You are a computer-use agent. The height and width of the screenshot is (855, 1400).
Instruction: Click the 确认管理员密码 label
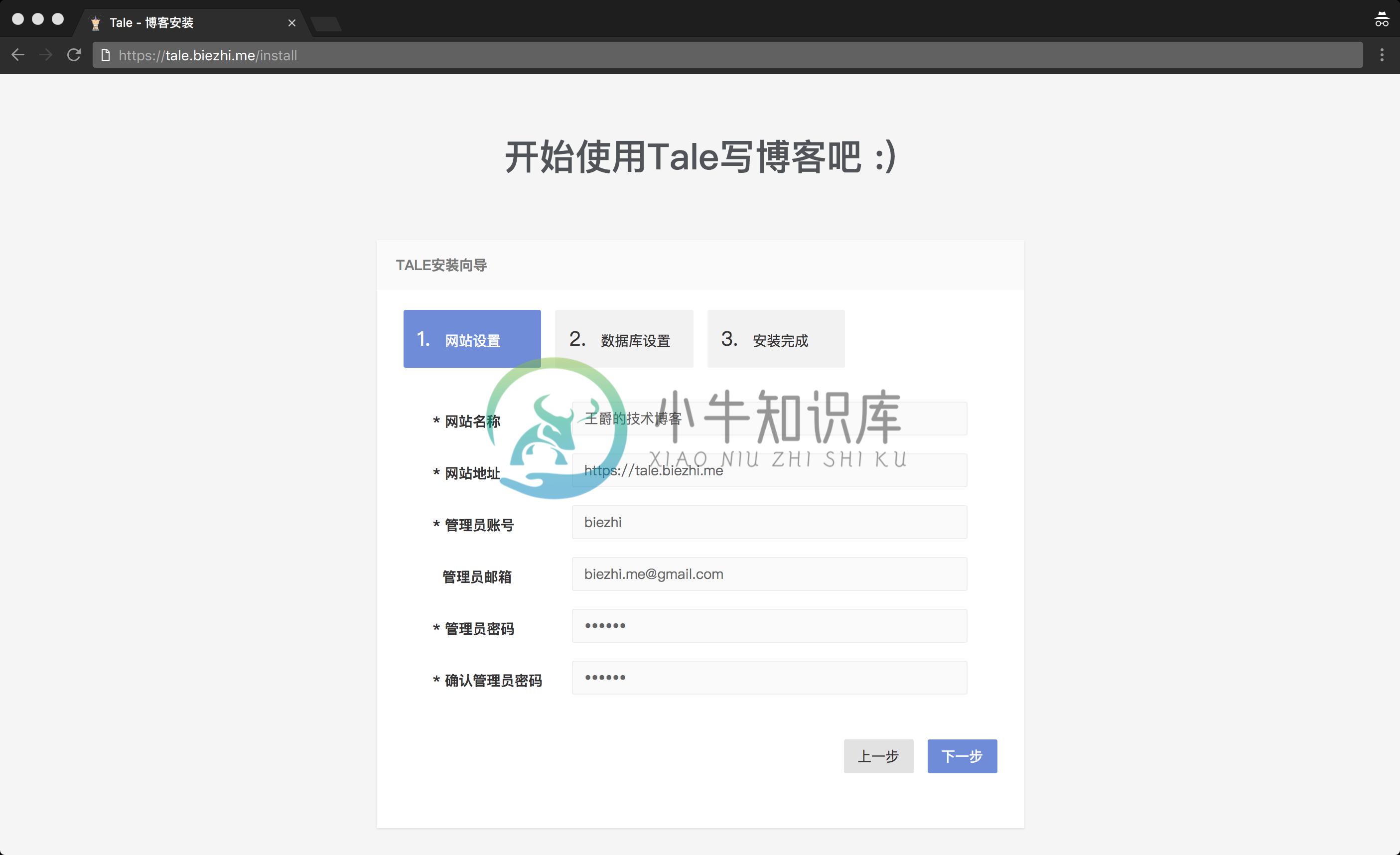(487, 680)
